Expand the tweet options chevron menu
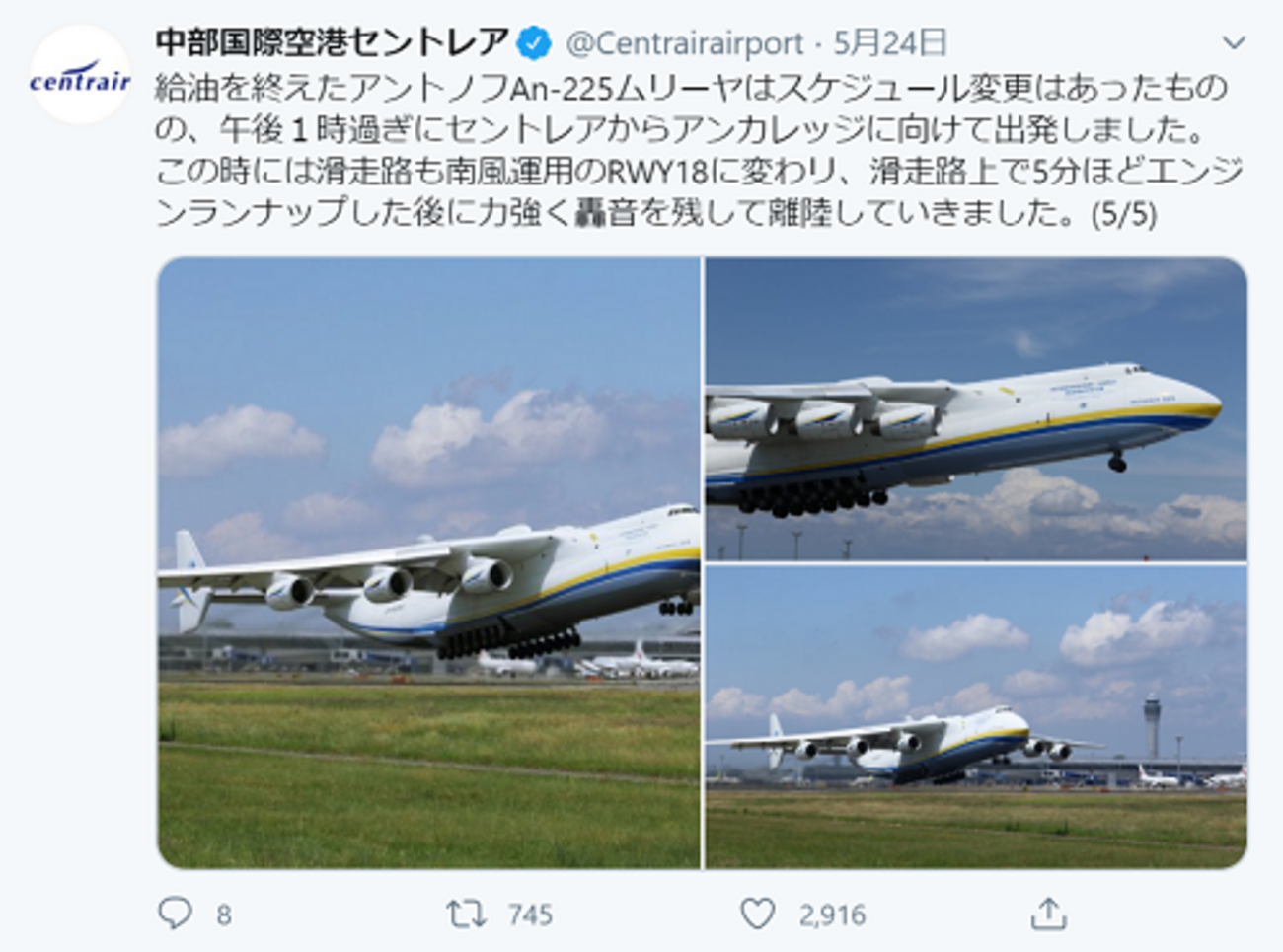The height and width of the screenshot is (952, 1283). click(x=1234, y=43)
